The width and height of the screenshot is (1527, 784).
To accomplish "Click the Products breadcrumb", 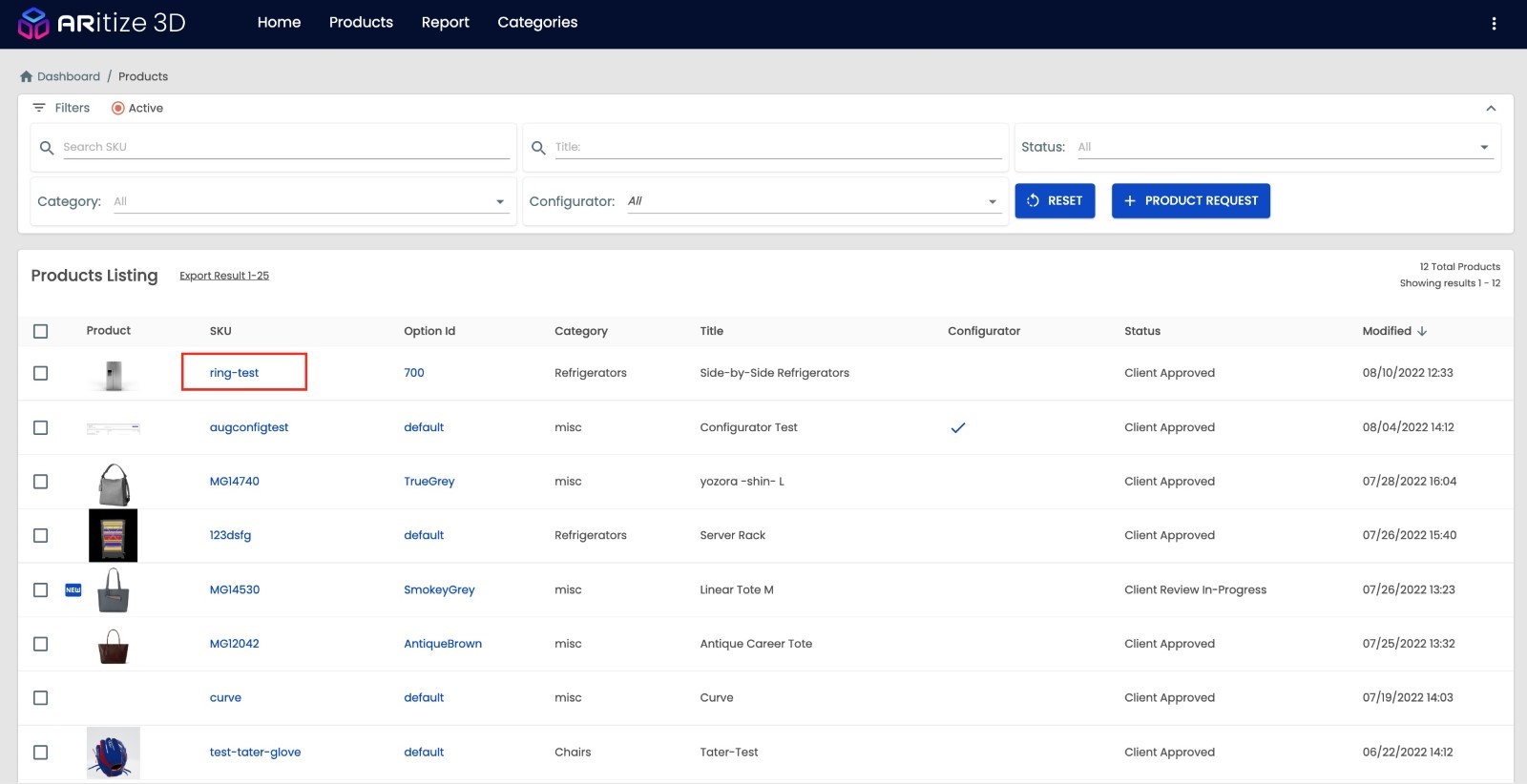I will click(x=143, y=76).
